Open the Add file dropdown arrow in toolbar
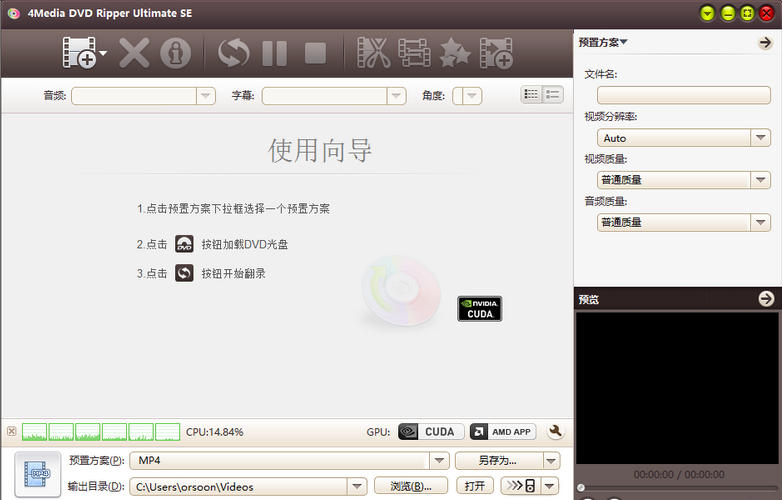This screenshot has height=500, width=782. pos(103,53)
